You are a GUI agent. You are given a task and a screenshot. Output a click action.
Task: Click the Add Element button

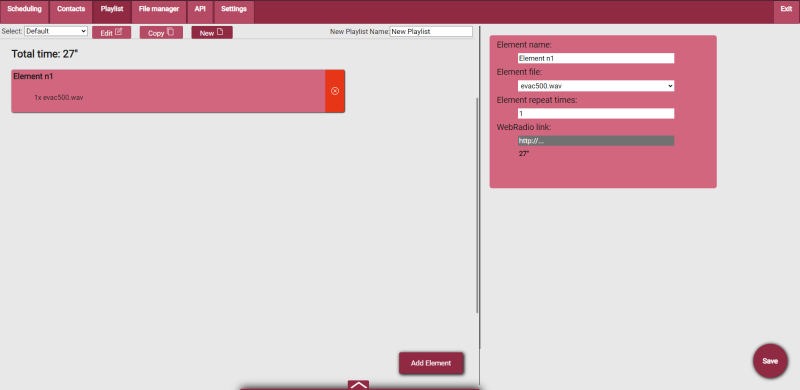click(431, 363)
